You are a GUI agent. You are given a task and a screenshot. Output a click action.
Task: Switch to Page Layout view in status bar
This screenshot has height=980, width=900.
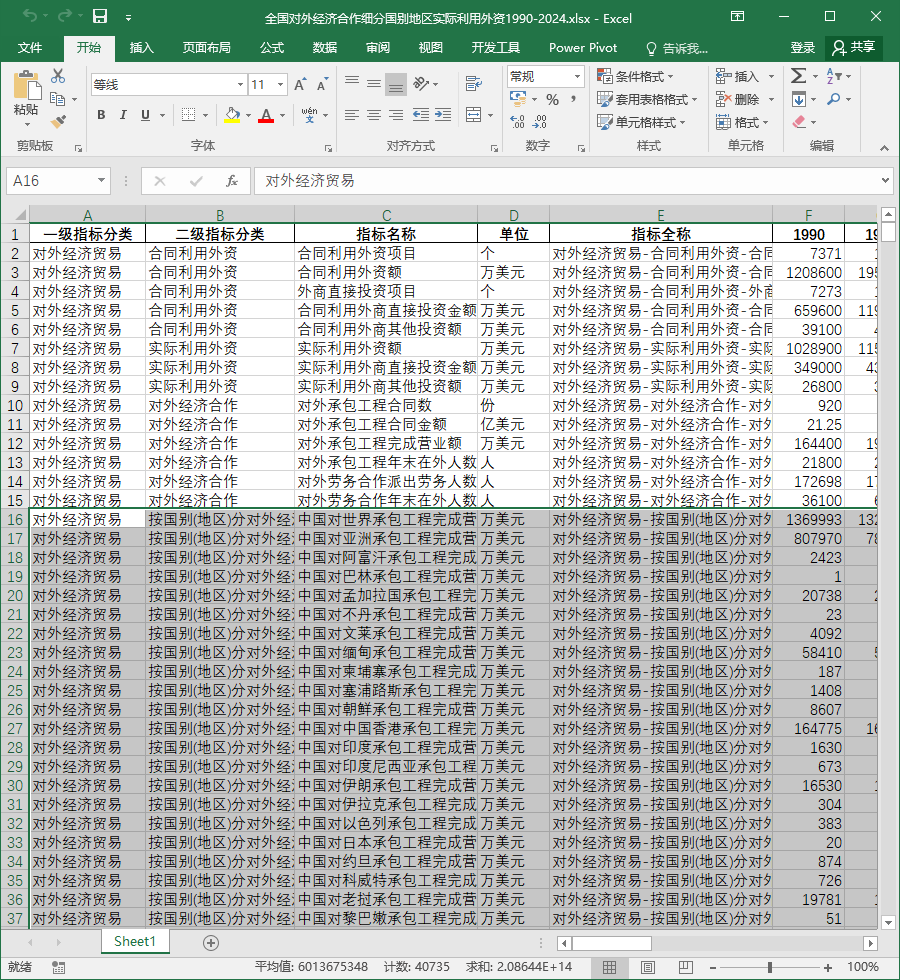tap(648, 968)
